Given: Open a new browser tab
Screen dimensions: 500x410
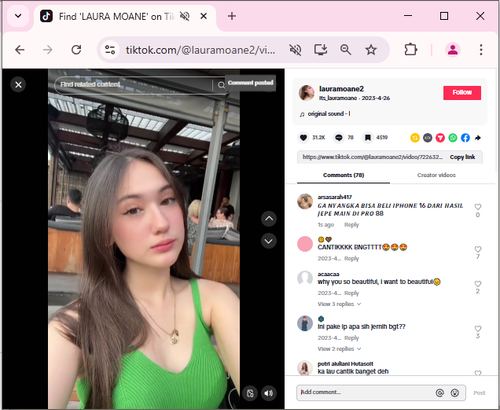Looking at the screenshot, I should [x=232, y=16].
